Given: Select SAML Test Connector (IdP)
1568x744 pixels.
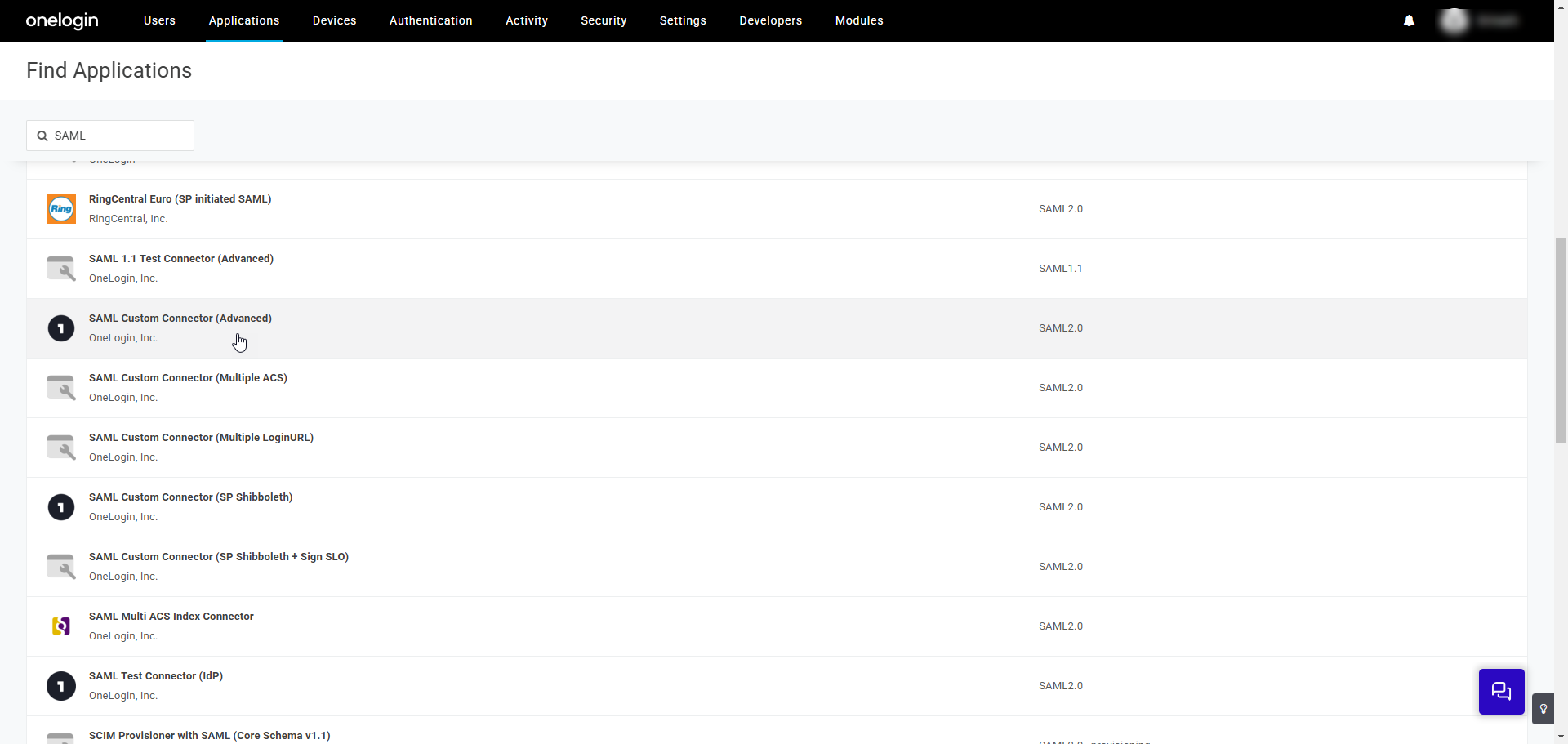Looking at the screenshot, I should click(777, 686).
